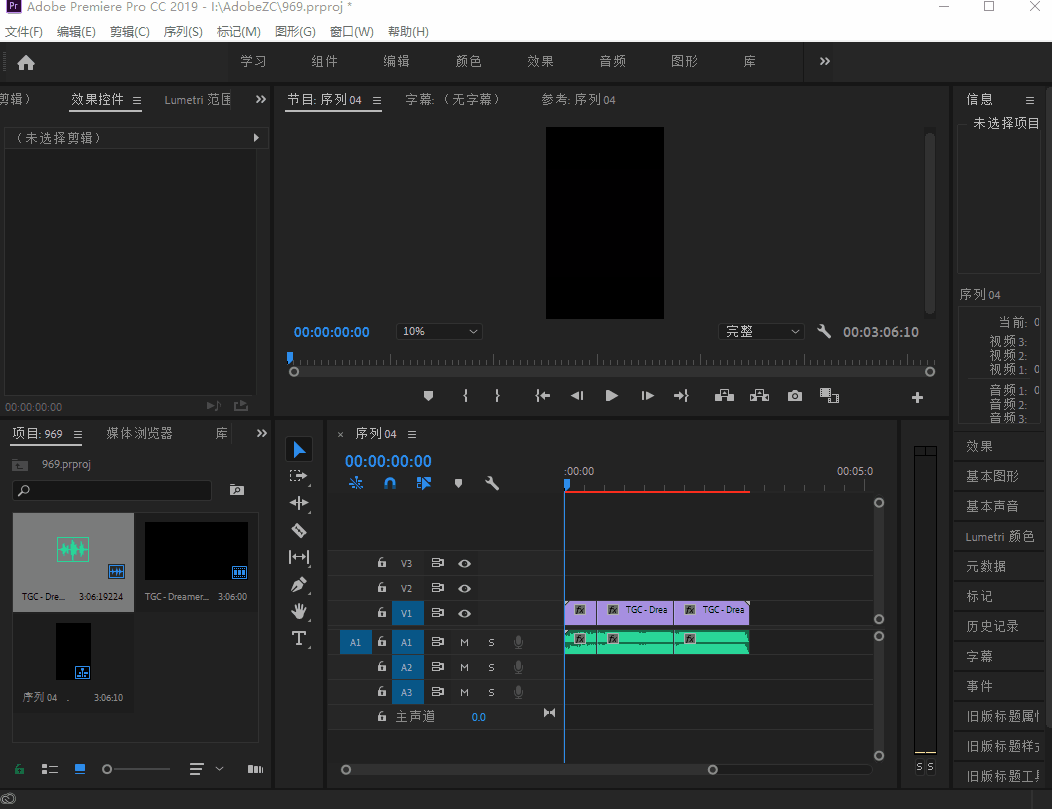1052x809 pixels.
Task: Toggle V1 track visibility eye
Action: point(464,613)
